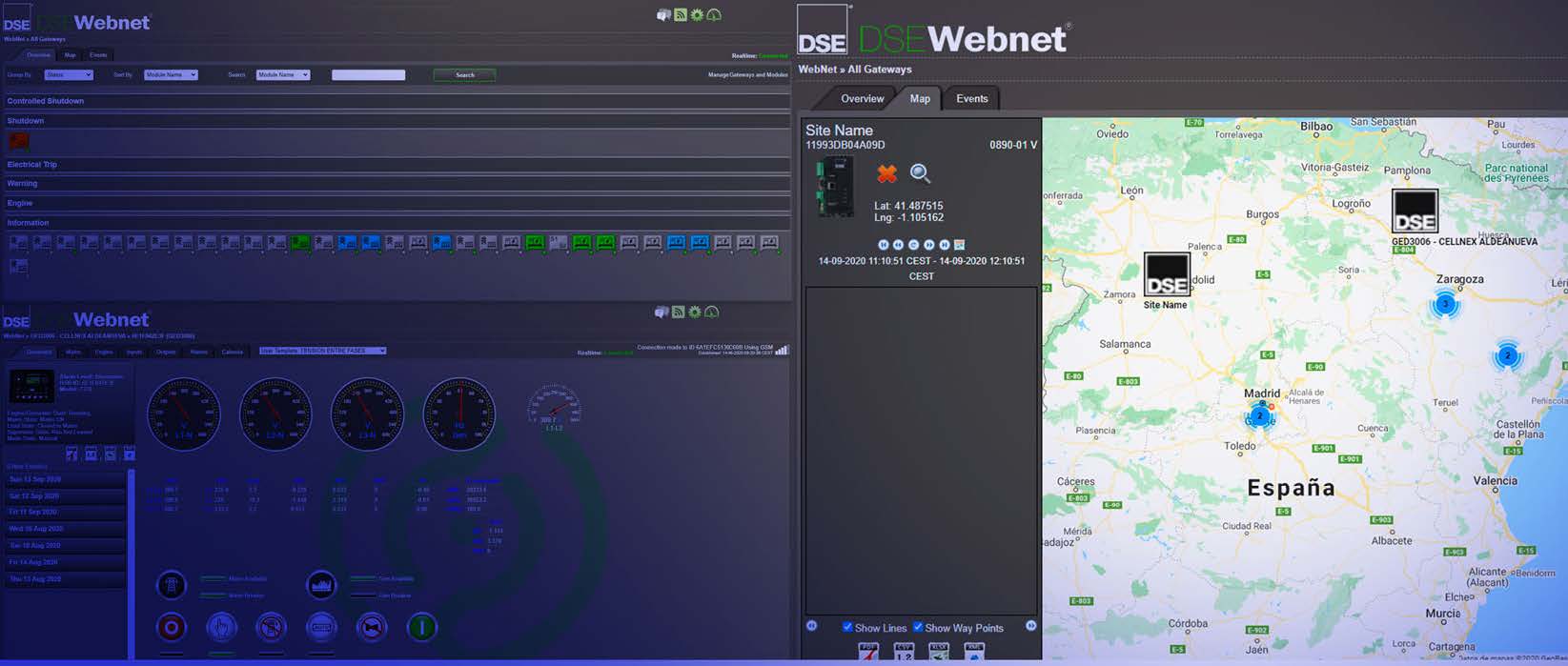Viewport: 1568px width, 666px height.
Task: Click the orange X remove icon beside the module image
Action: tap(886, 173)
